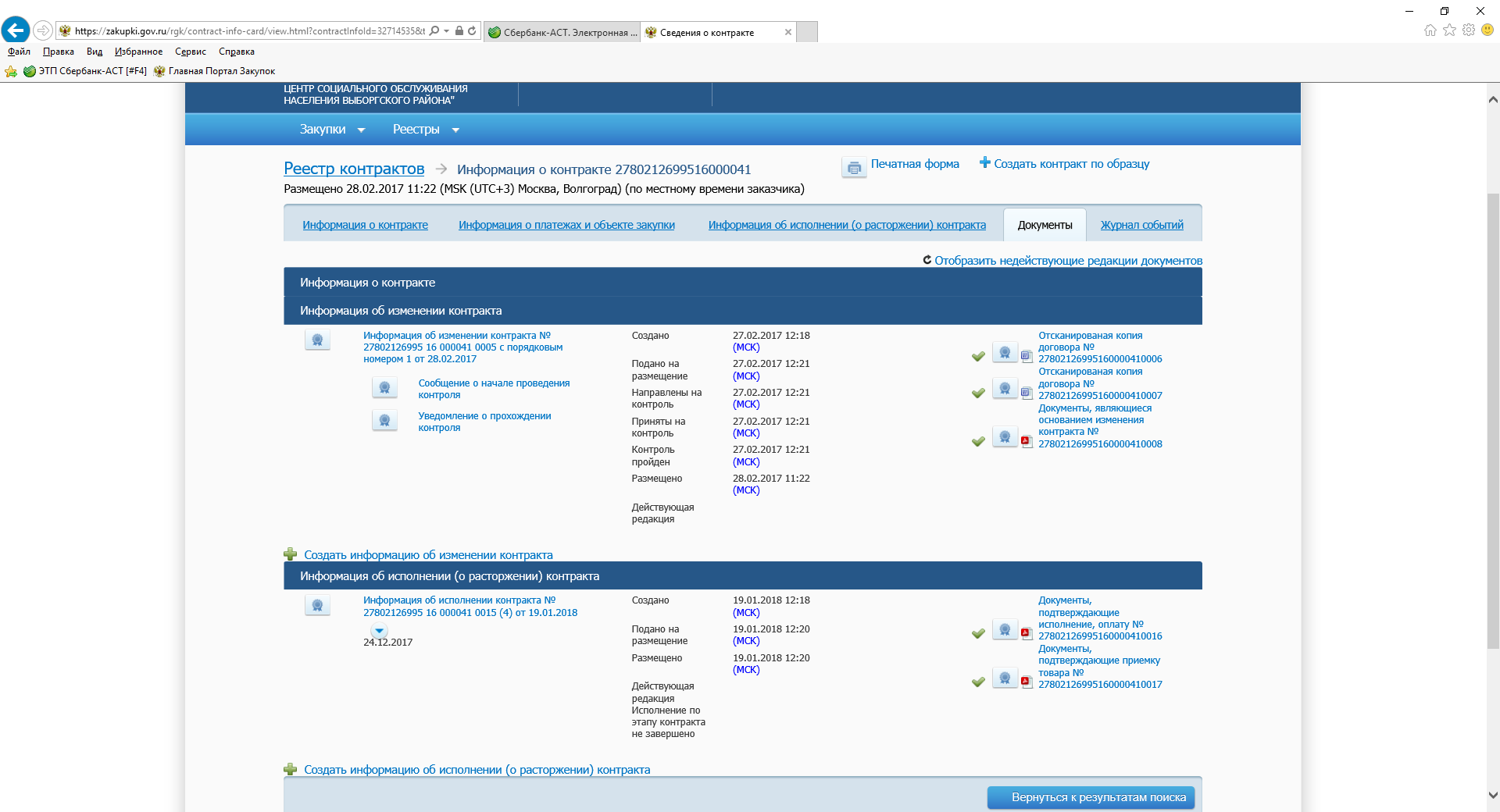Click the printer icon for Печатная форма

(854, 168)
